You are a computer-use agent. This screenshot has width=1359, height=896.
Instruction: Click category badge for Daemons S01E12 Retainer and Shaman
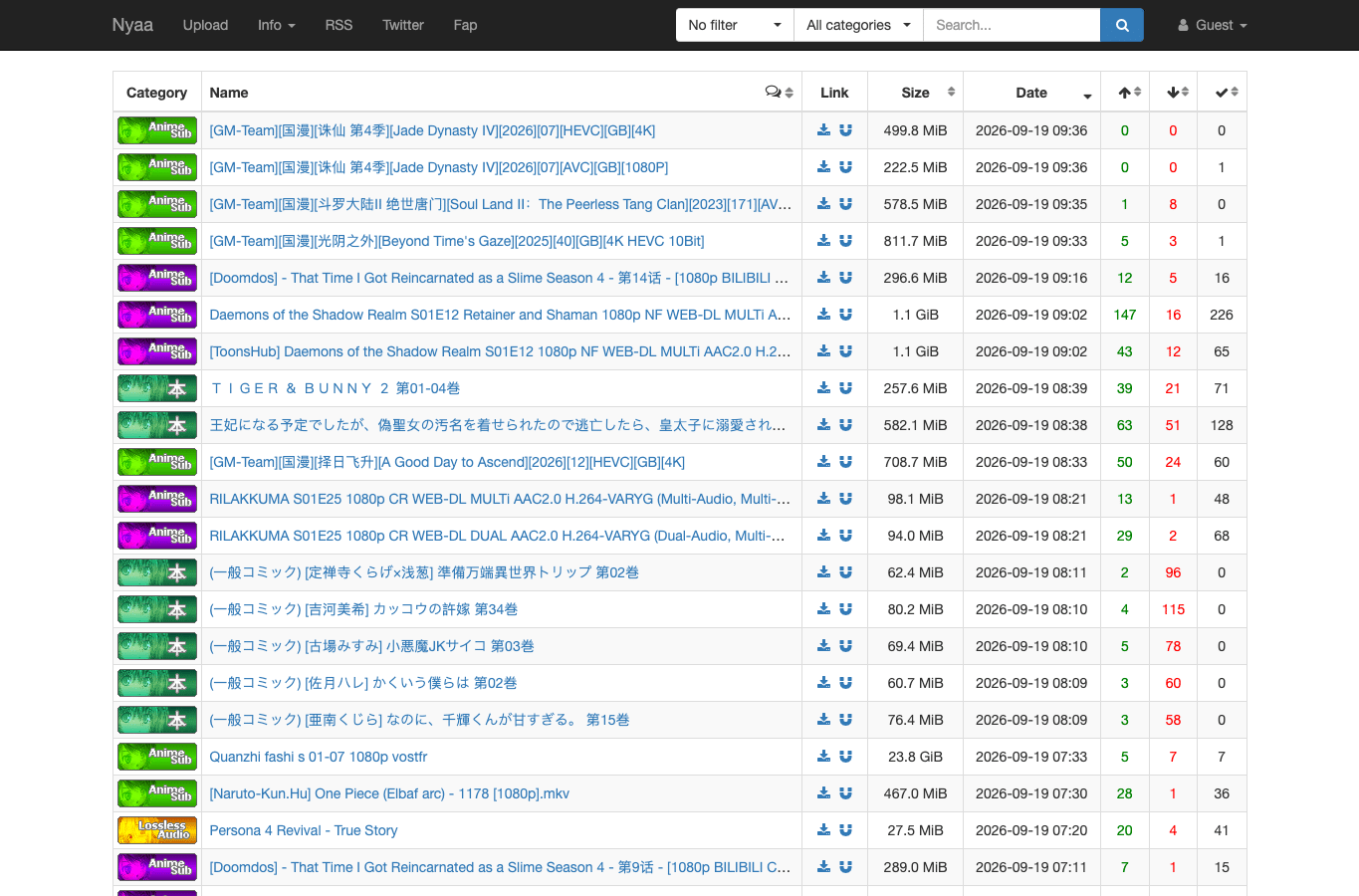click(x=157, y=315)
